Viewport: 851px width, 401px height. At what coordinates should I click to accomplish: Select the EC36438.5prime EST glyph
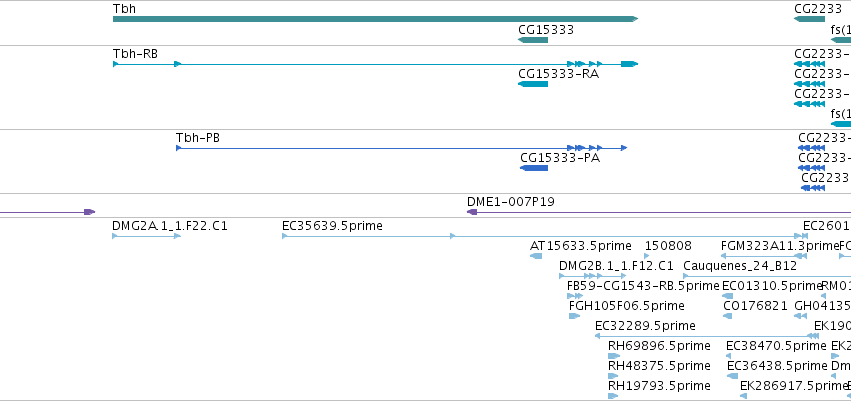733,376
